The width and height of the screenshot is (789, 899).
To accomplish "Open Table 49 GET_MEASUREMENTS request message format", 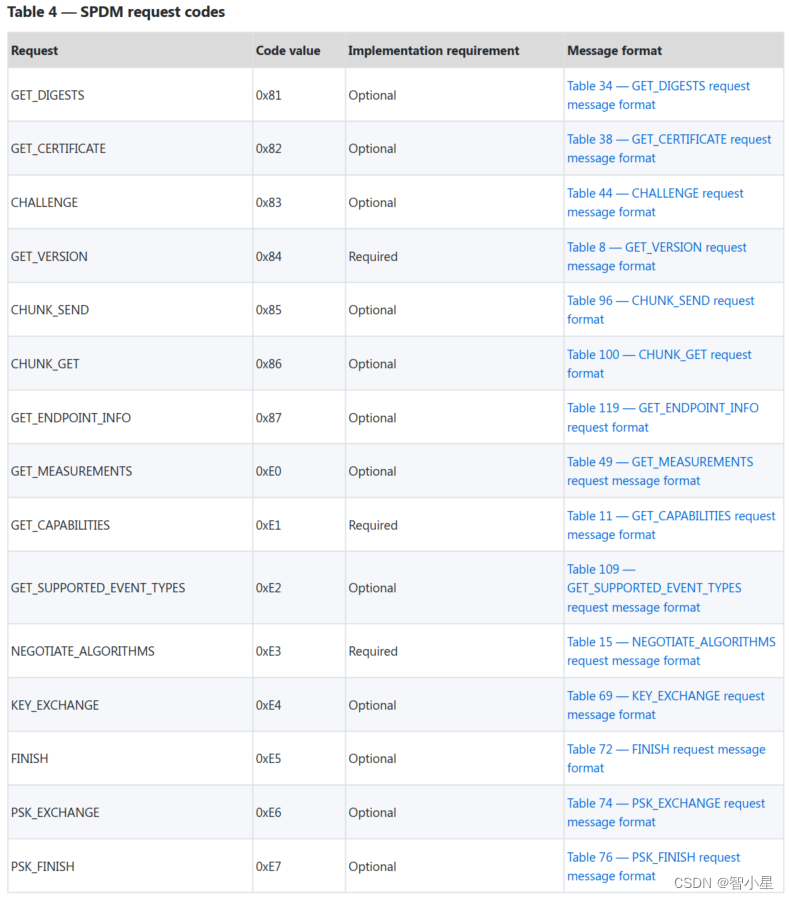I will pos(660,471).
